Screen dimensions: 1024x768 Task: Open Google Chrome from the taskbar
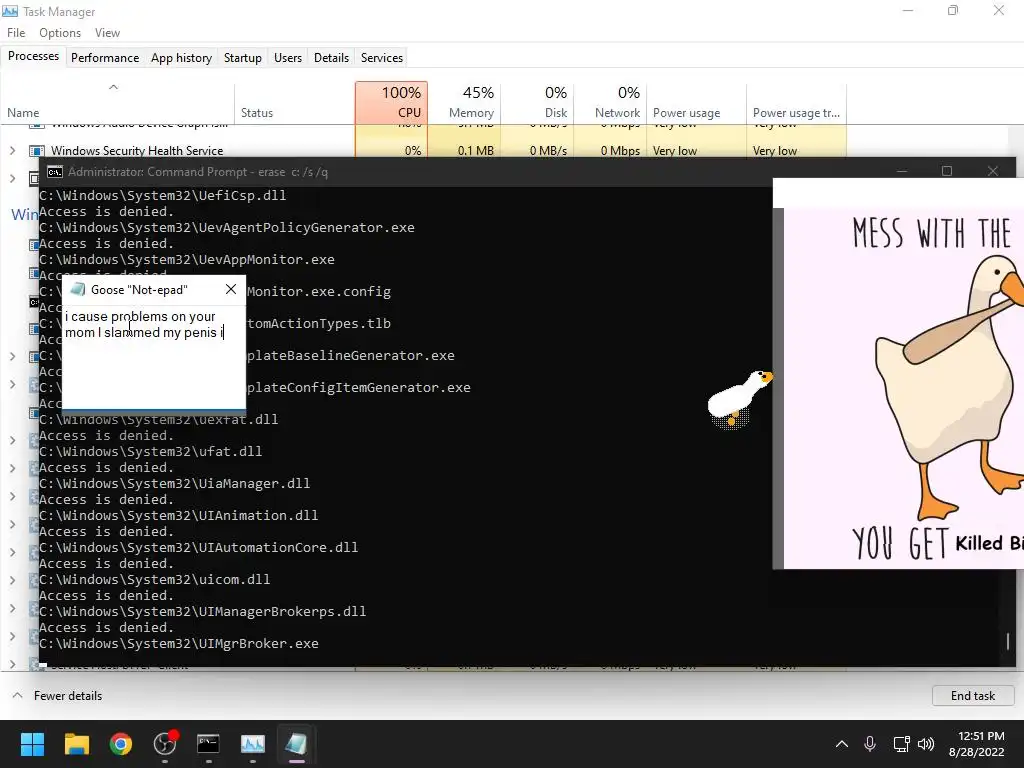pyautogui.click(x=121, y=744)
